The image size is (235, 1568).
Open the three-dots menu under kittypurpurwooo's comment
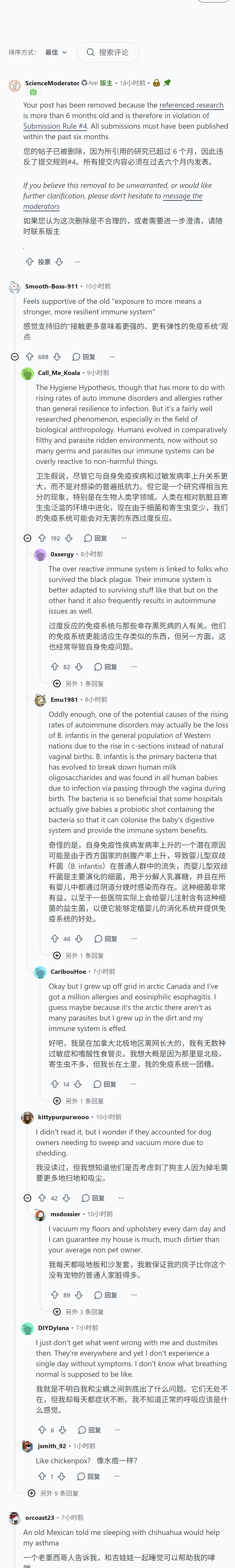pyautogui.click(x=121, y=1198)
